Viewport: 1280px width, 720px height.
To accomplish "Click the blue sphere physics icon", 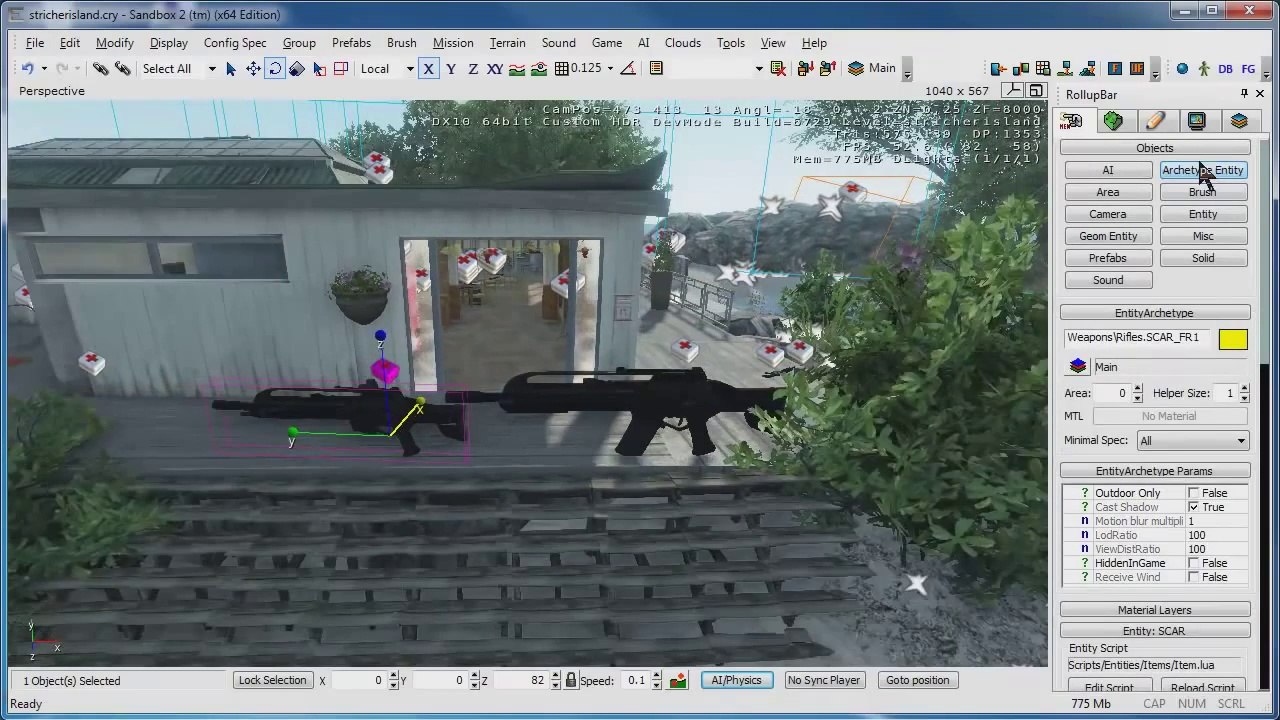I will pyautogui.click(x=1182, y=69).
